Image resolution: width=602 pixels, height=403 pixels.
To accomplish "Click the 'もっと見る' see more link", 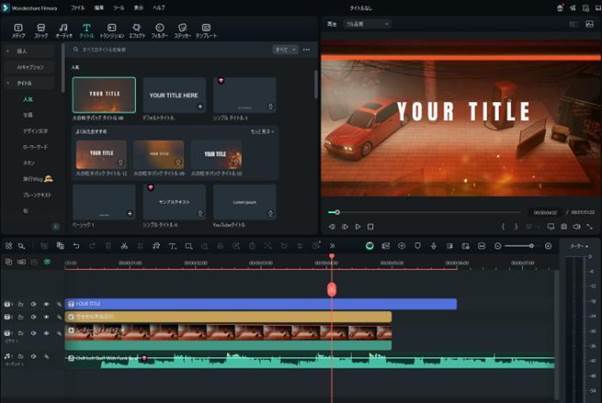I will click(x=262, y=131).
